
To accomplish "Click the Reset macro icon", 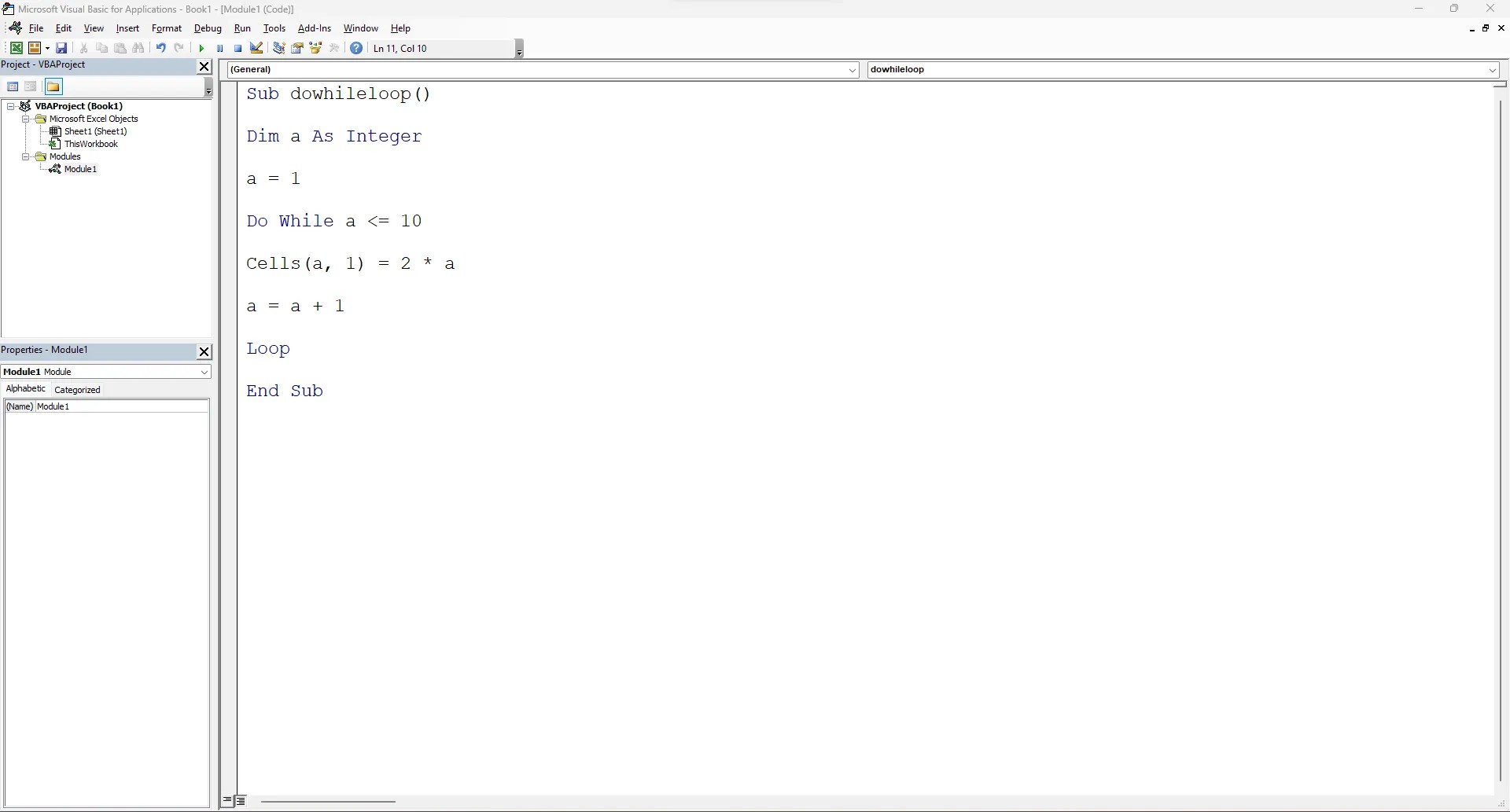I will [x=238, y=48].
